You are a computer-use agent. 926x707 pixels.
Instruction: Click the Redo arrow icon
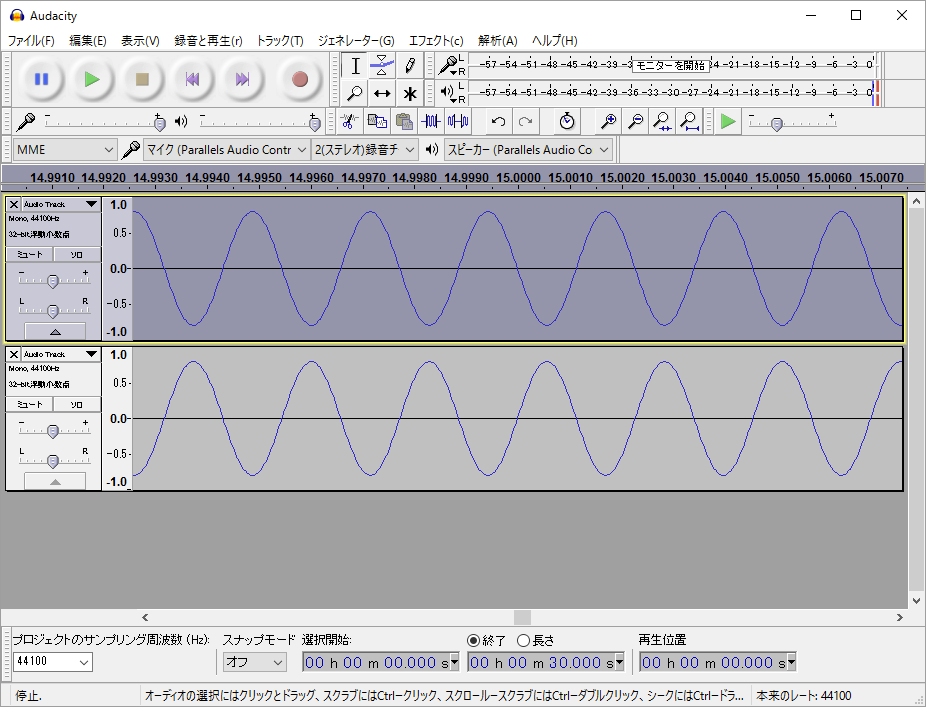[x=525, y=122]
